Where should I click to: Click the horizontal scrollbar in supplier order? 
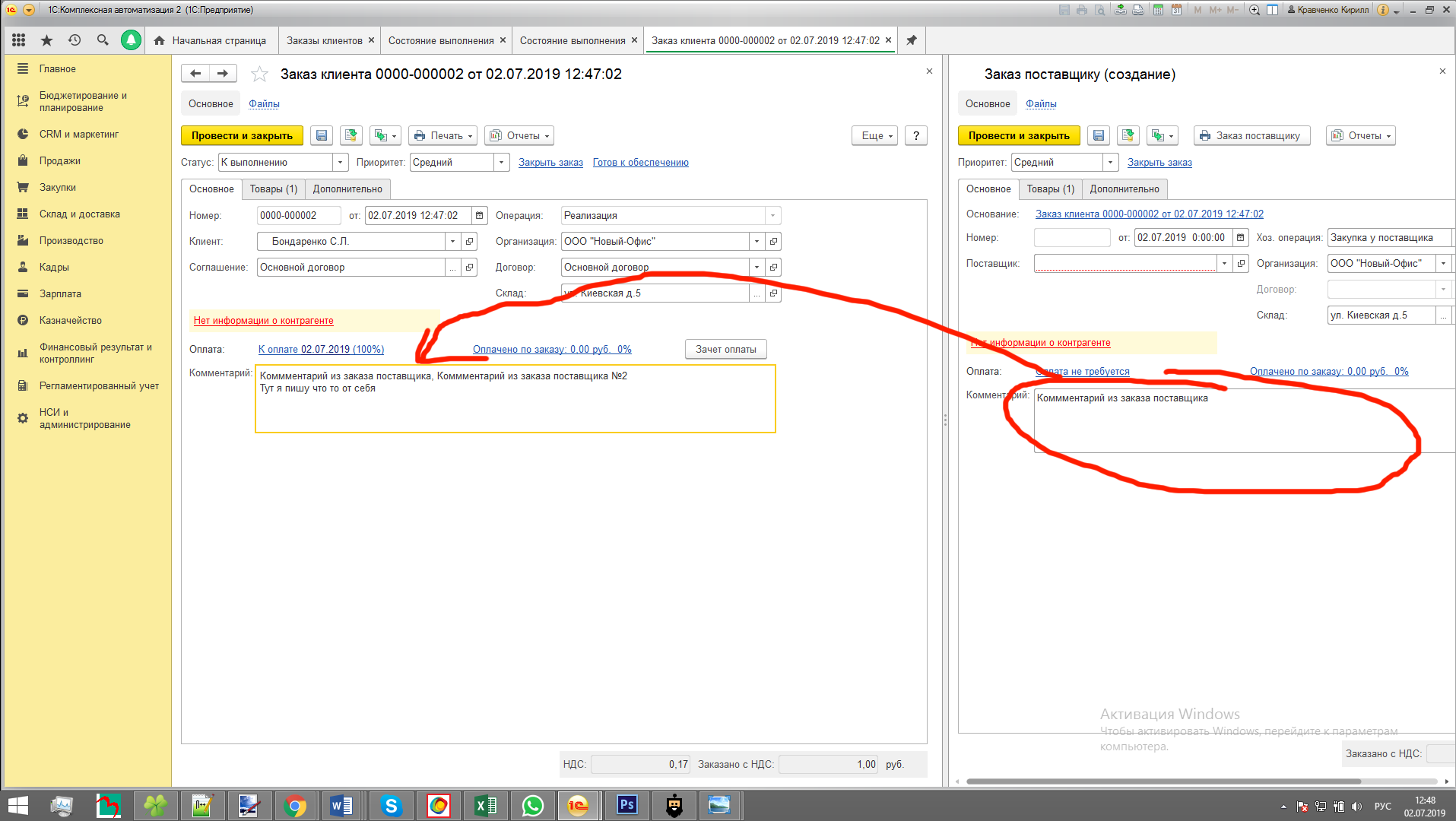point(1163,781)
